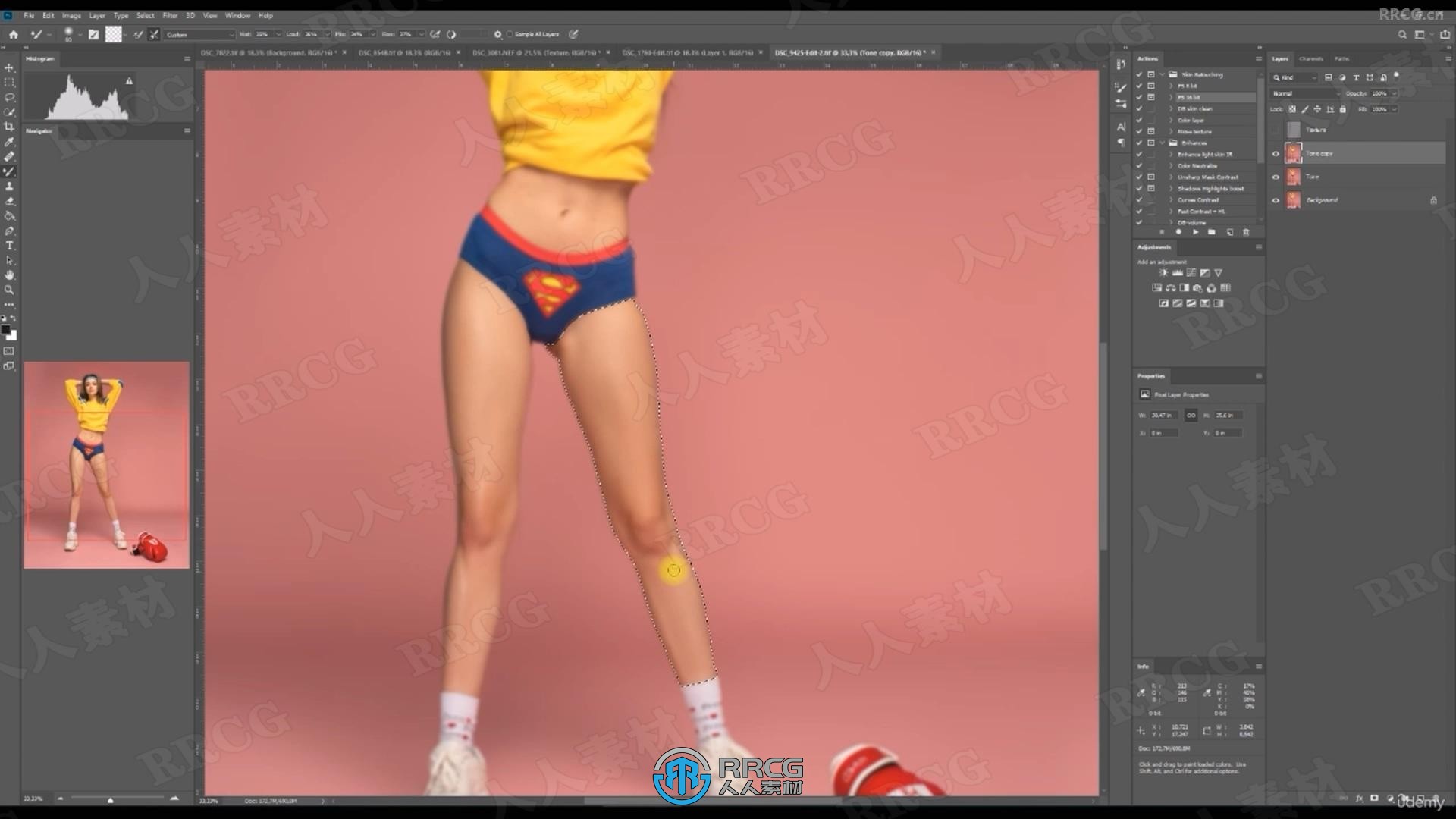Toggle checkmark for Curves Contrast action

1139,199
